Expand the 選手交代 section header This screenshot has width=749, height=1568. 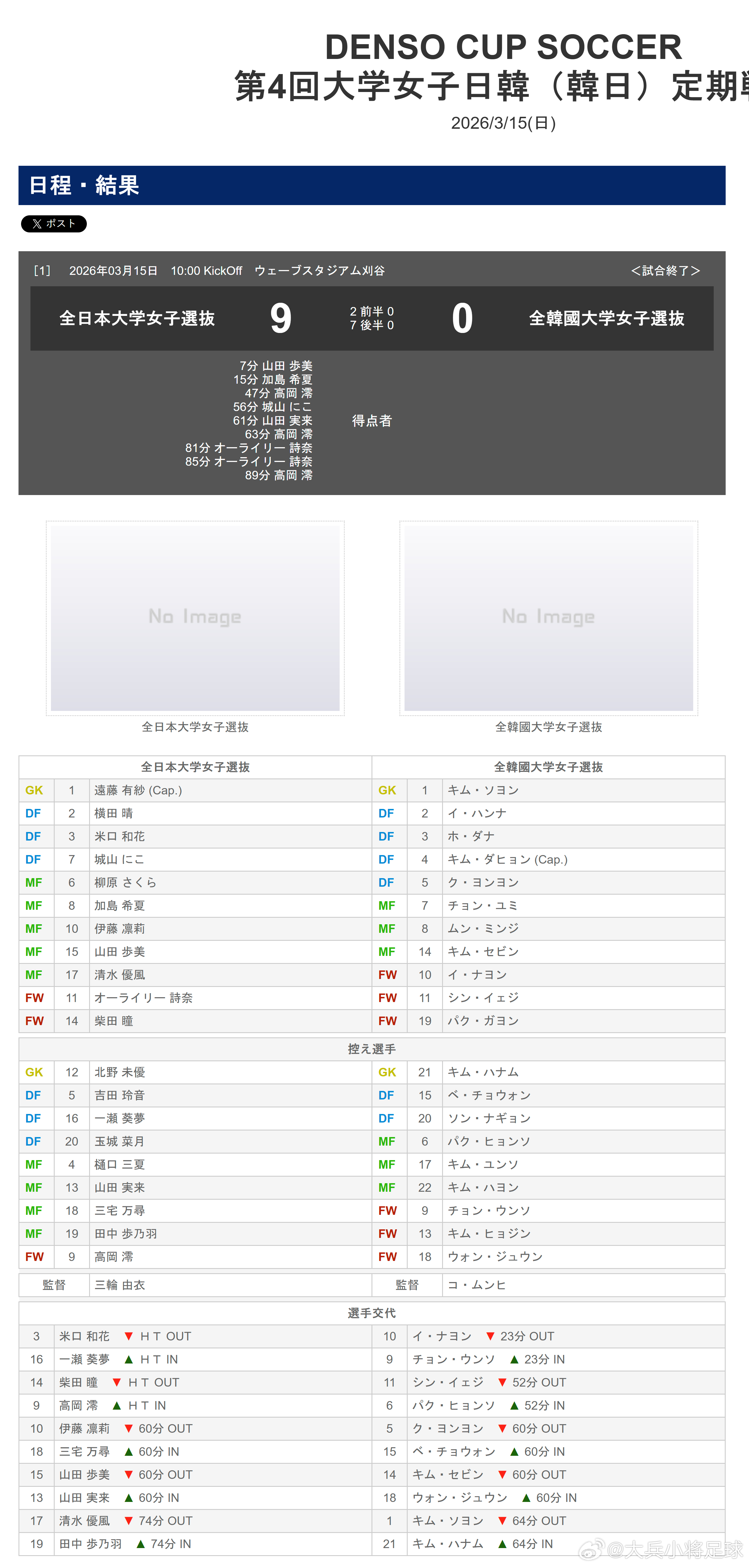pyautogui.click(x=372, y=1313)
